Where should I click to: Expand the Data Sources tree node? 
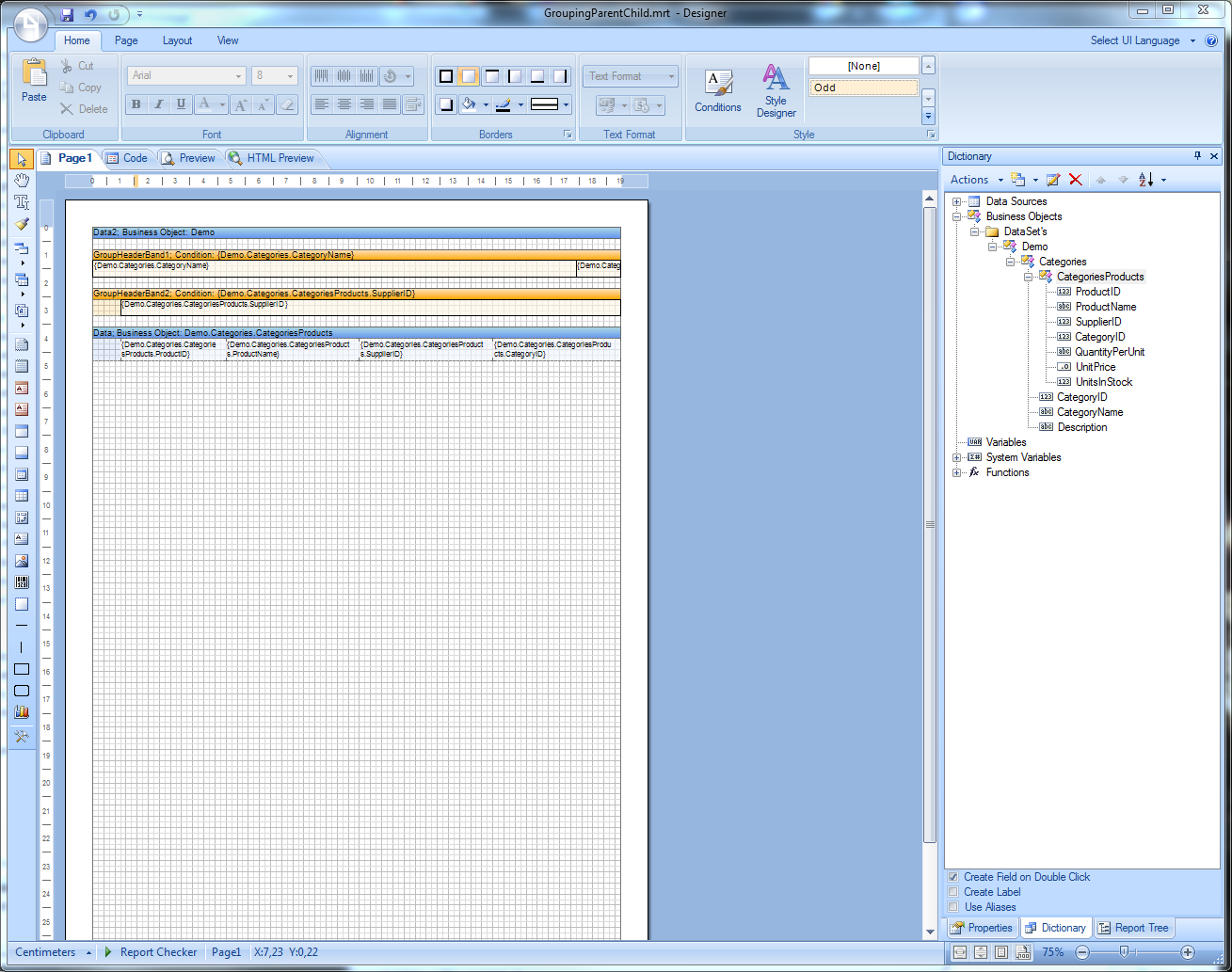(x=957, y=201)
